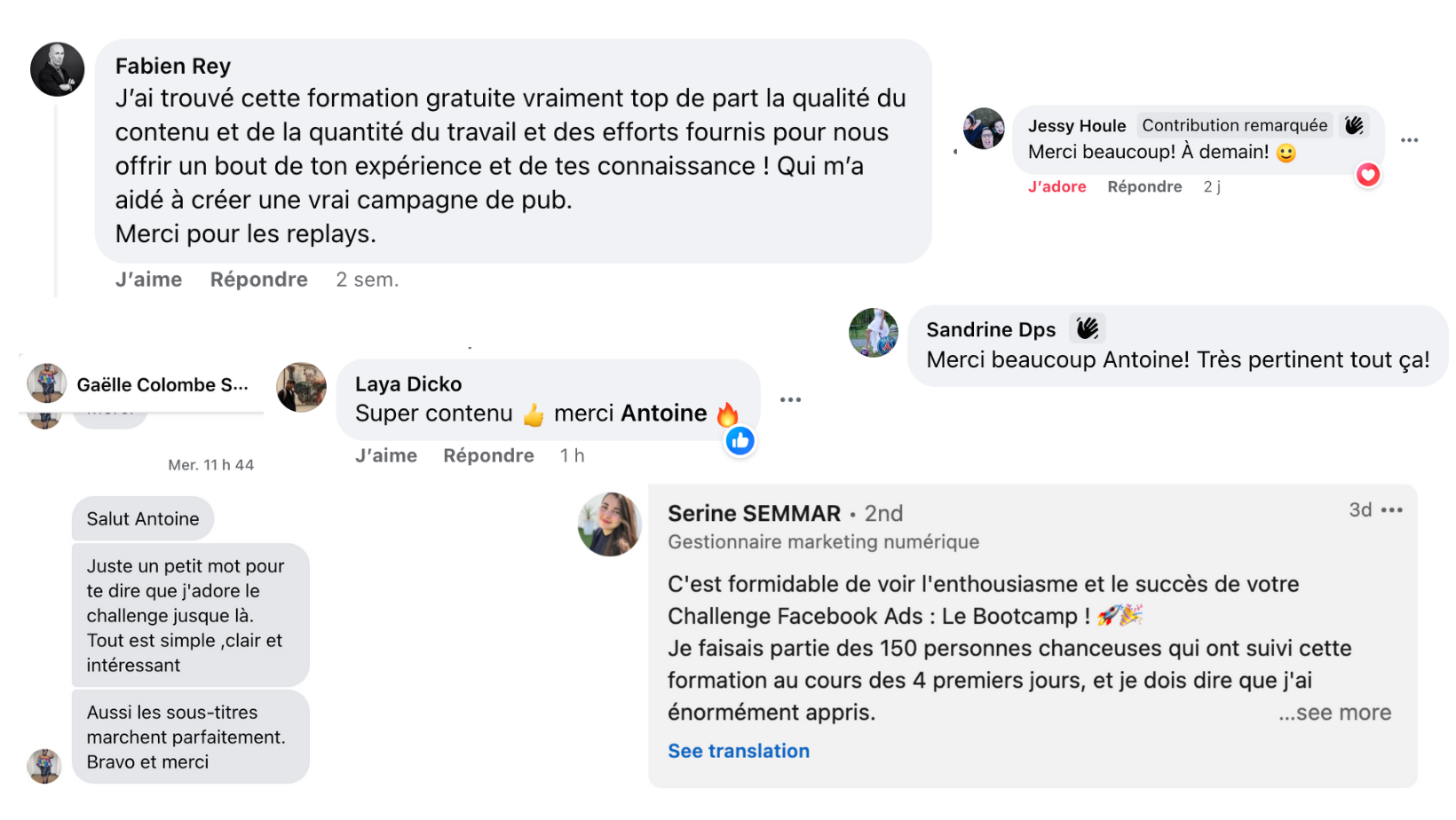Reply to Fabien Rey's comment
The image size is (1456, 820).
(258, 280)
